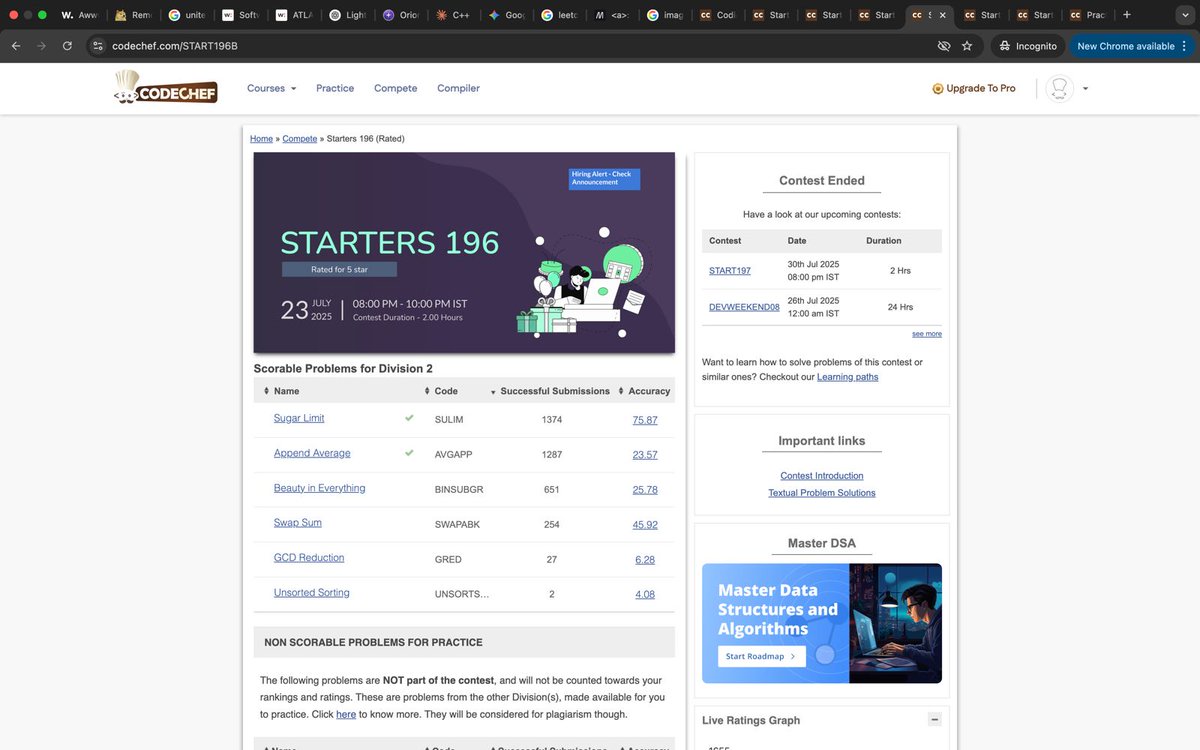Click the BINSUBGR problem code
The height and width of the screenshot is (750, 1200).
tap(459, 490)
